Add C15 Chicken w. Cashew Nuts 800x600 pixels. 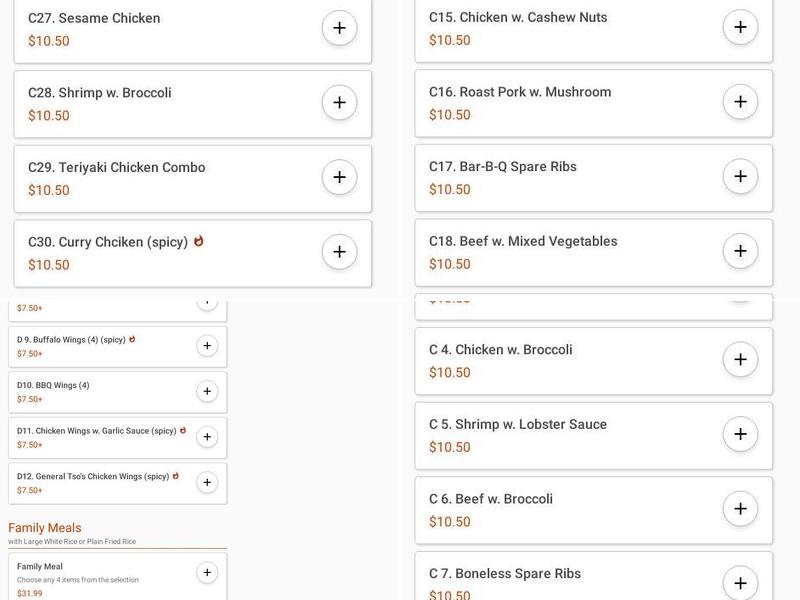740,27
